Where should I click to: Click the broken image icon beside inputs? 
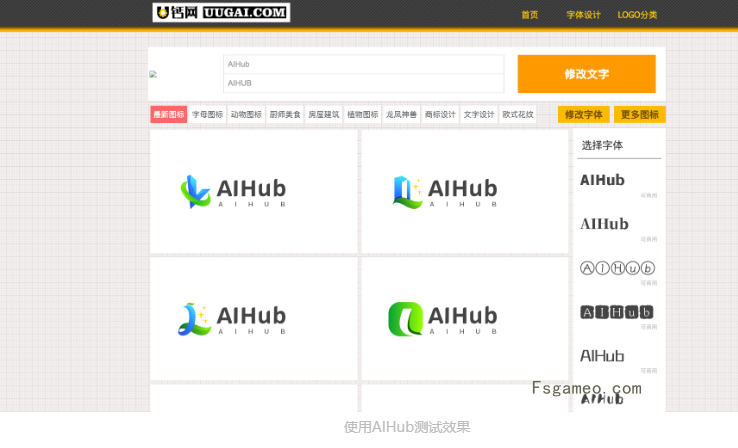pos(153,74)
